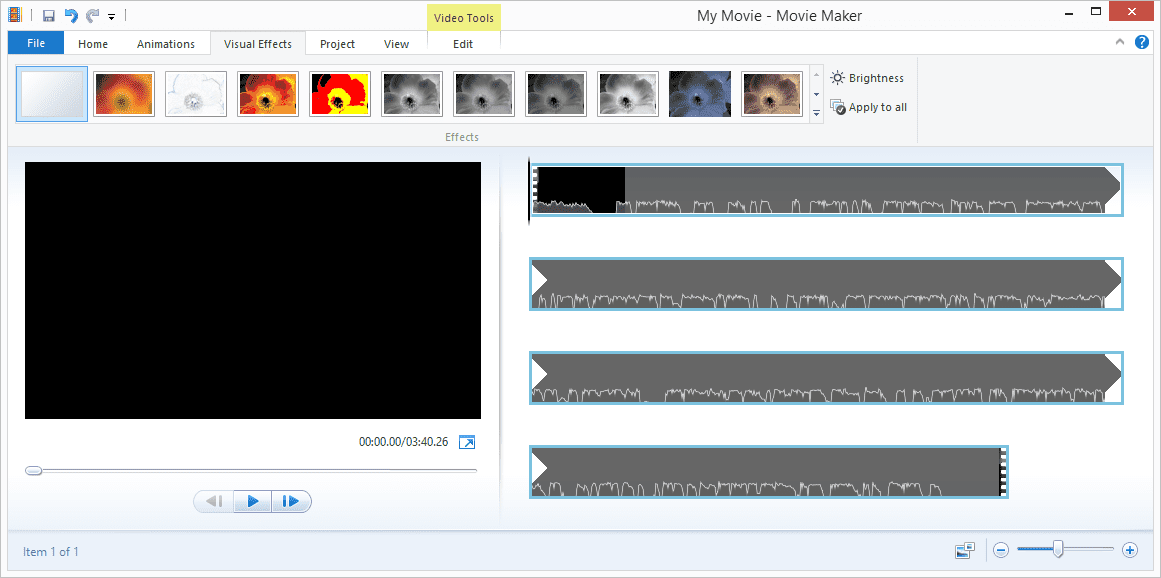The width and height of the screenshot is (1161, 578).
Task: Change the thumbnail size icon
Action: (965, 550)
